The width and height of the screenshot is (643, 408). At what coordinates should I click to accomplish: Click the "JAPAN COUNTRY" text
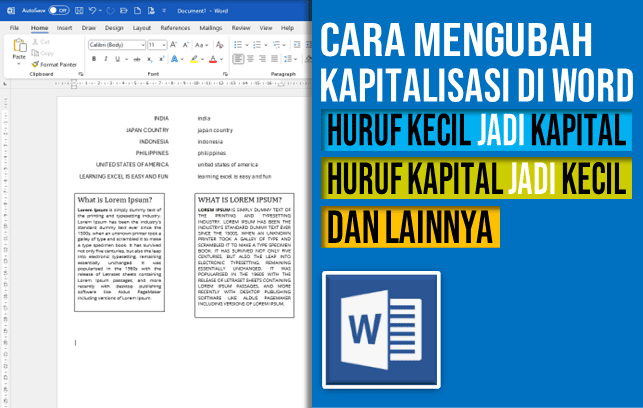pyautogui.click(x=147, y=130)
